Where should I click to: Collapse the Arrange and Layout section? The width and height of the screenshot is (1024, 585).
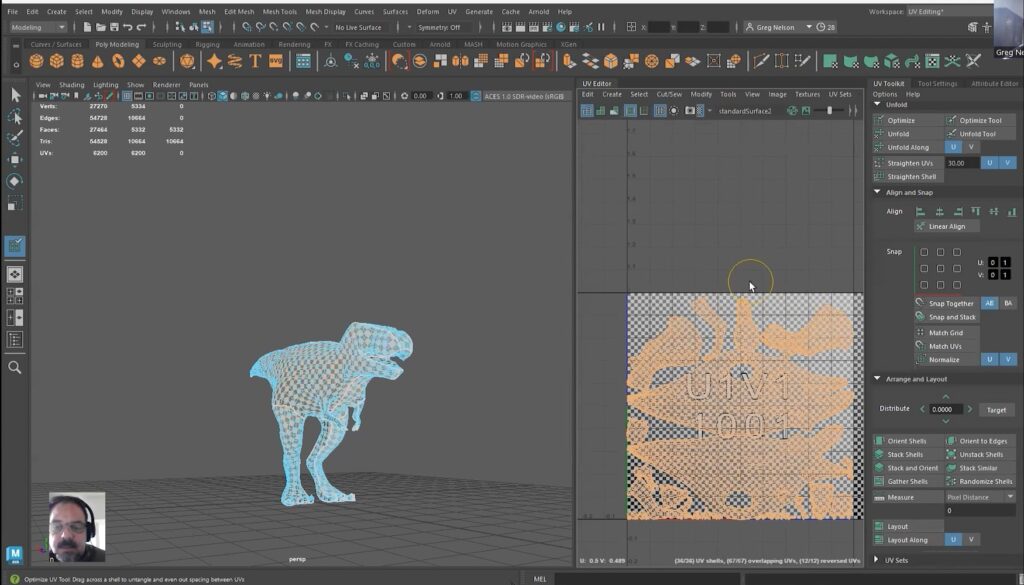pos(877,379)
